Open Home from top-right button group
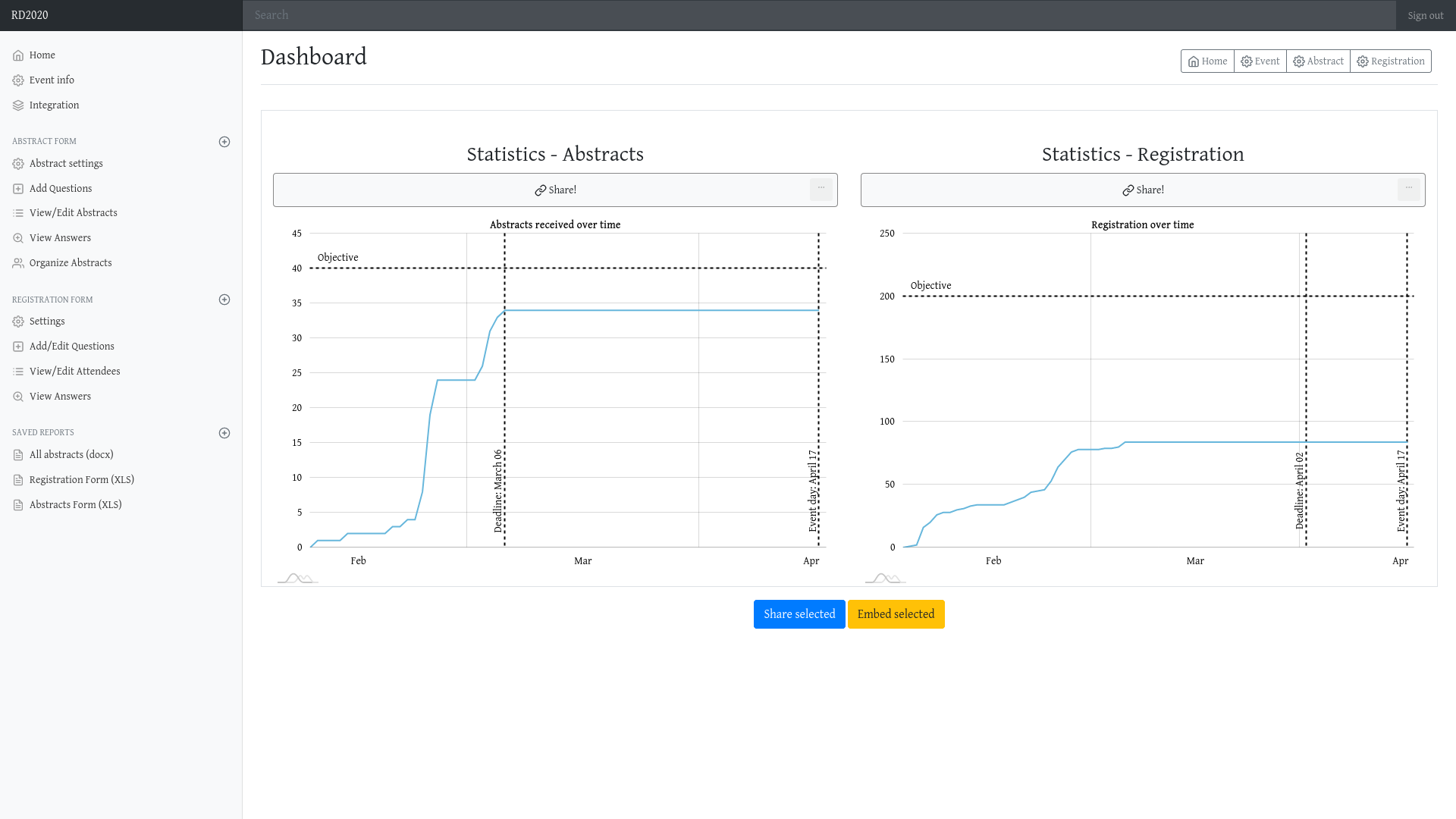1456x819 pixels. (1207, 61)
